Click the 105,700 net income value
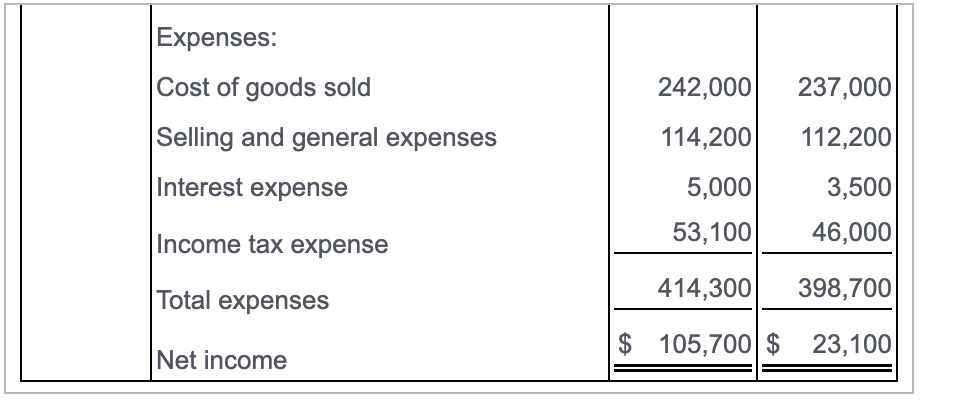 click(705, 344)
